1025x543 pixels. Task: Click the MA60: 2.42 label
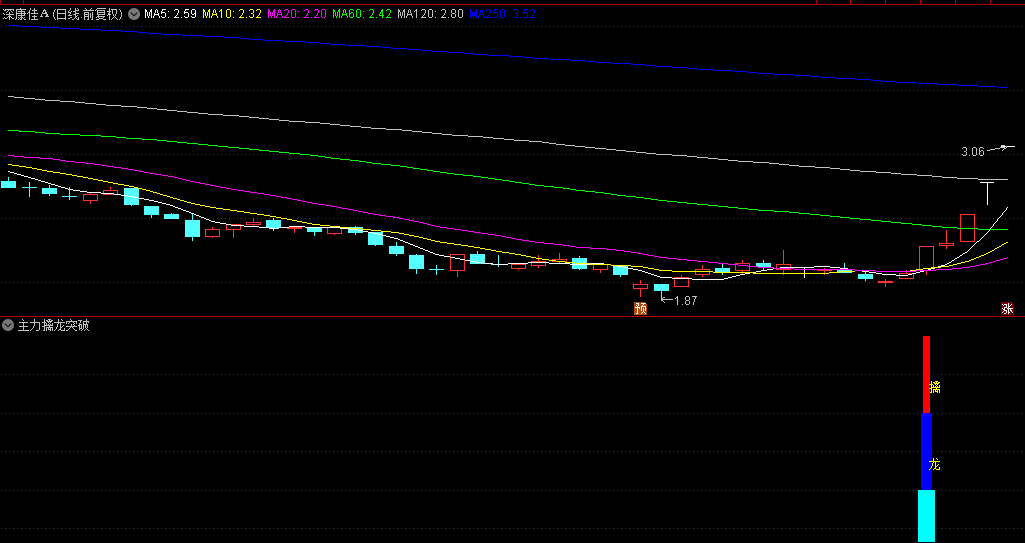(x=362, y=14)
